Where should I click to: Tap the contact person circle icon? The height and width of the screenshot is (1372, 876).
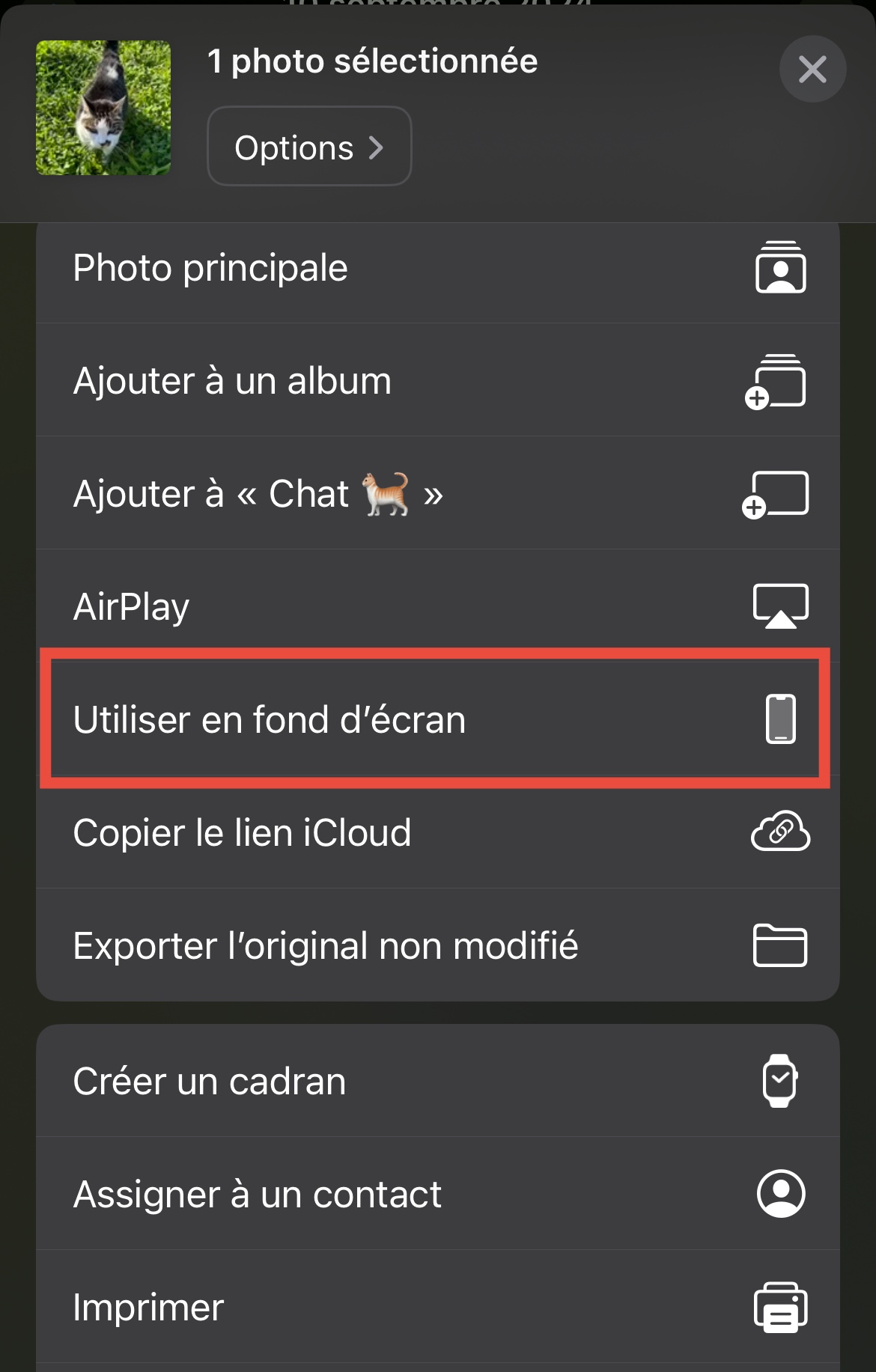pos(780,1194)
